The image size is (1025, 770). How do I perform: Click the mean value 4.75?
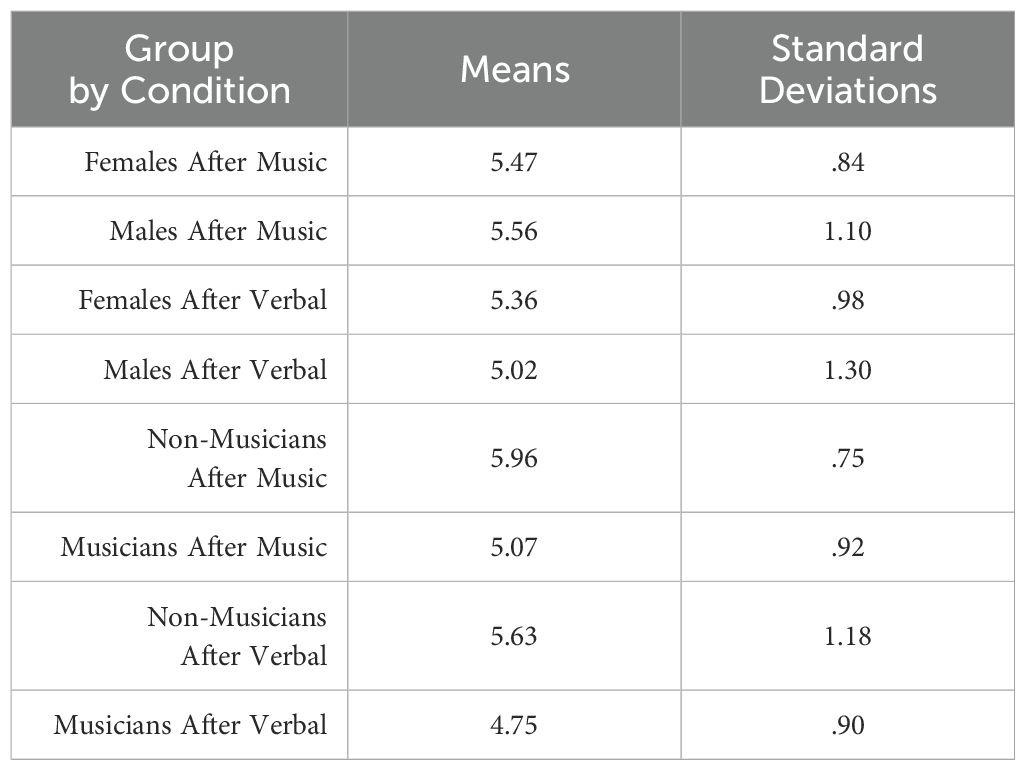coord(514,725)
